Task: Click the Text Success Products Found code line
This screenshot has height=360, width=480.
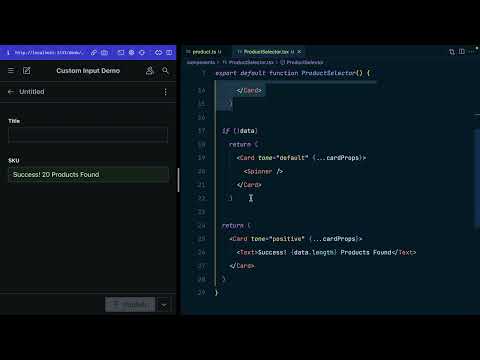Action: click(x=326, y=252)
